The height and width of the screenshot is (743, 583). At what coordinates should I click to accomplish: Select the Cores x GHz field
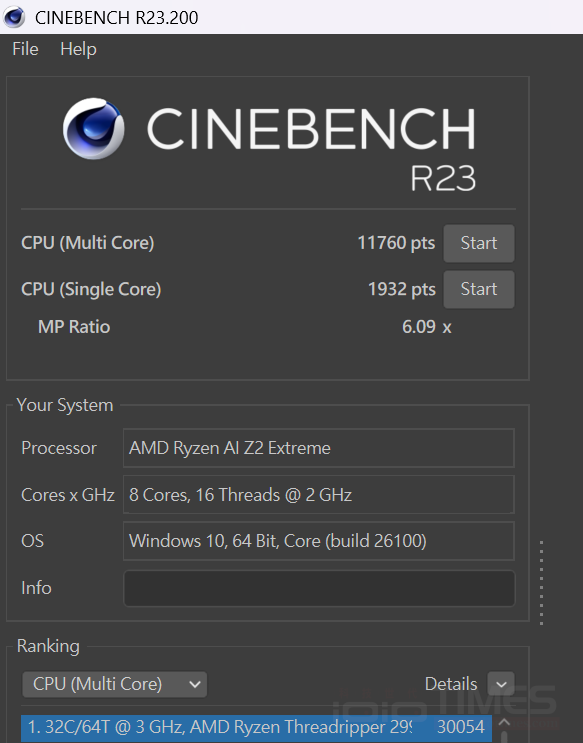(x=319, y=494)
